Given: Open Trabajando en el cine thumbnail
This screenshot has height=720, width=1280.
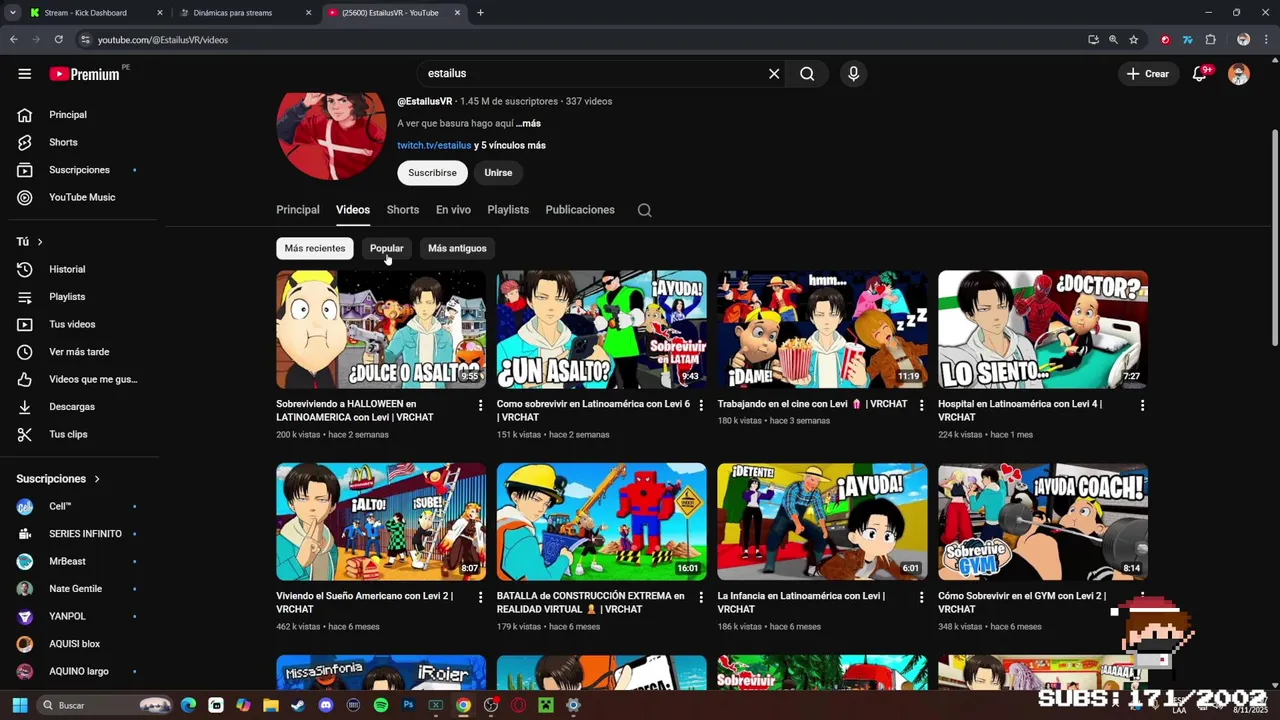Looking at the screenshot, I should tap(822, 329).
